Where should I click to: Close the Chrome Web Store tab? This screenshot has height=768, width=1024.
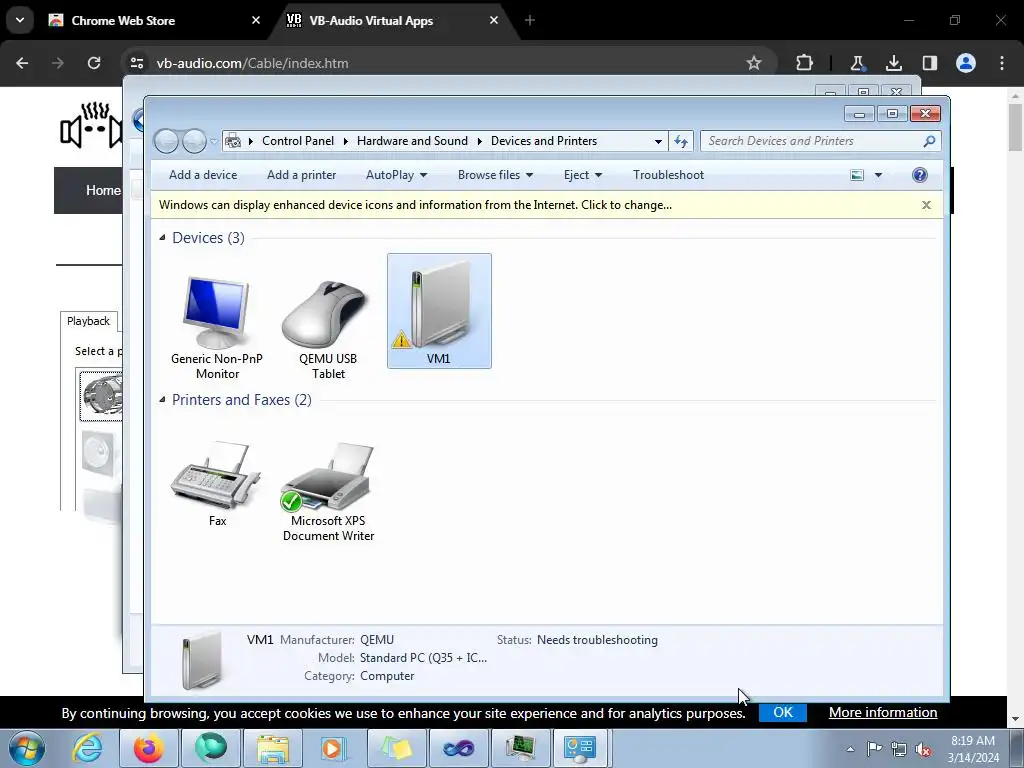coord(256,20)
